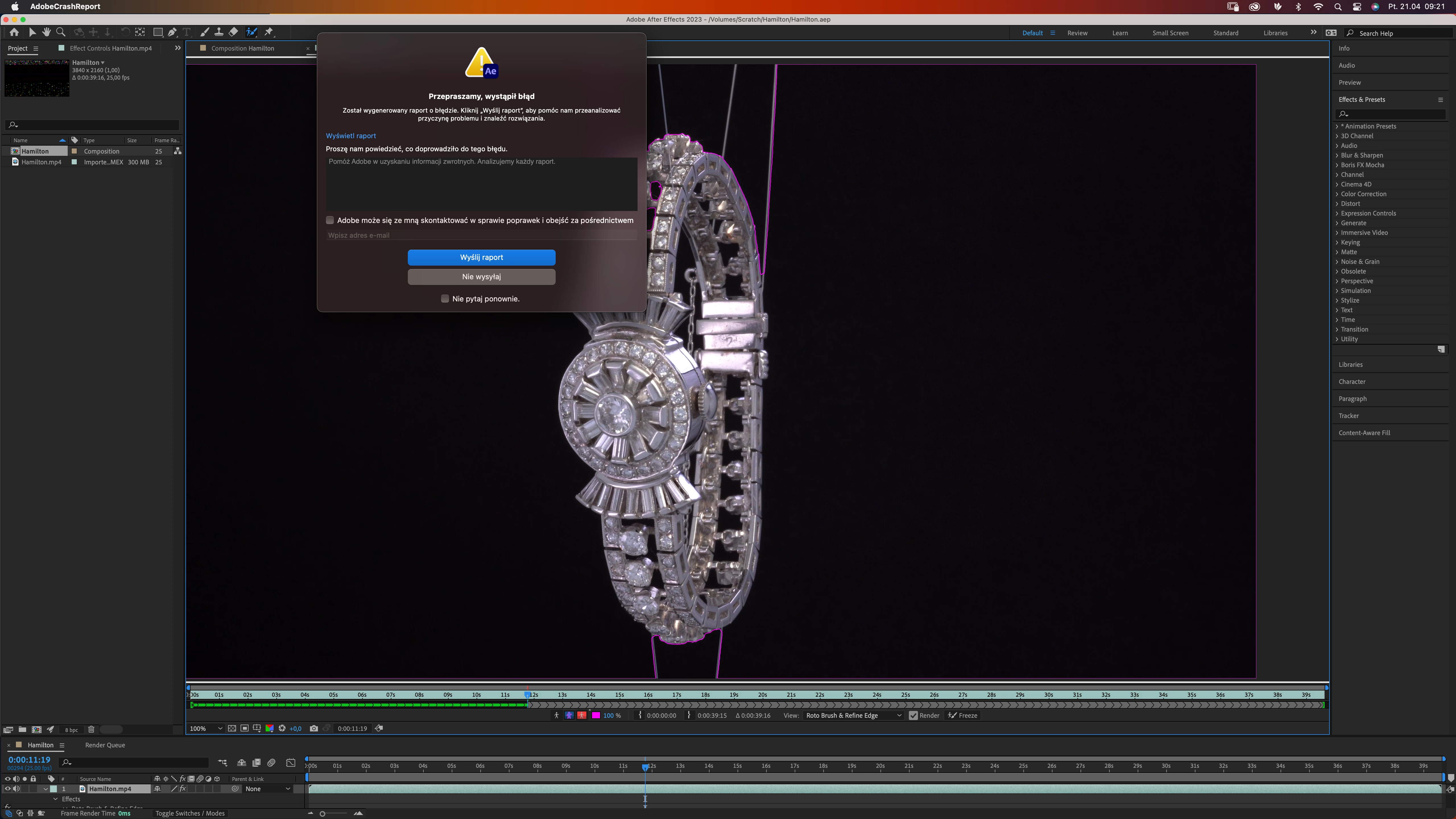Open the Roto Brush & Refine Edge view dropdown
The width and height of the screenshot is (1456, 819).
click(x=853, y=715)
